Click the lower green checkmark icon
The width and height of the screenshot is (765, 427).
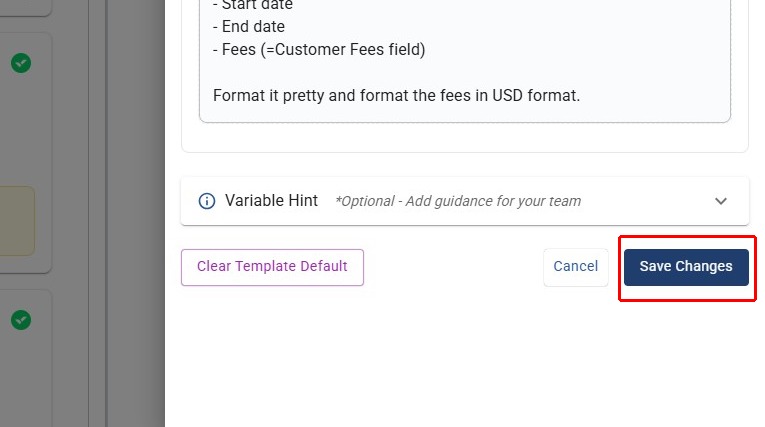[x=21, y=320]
